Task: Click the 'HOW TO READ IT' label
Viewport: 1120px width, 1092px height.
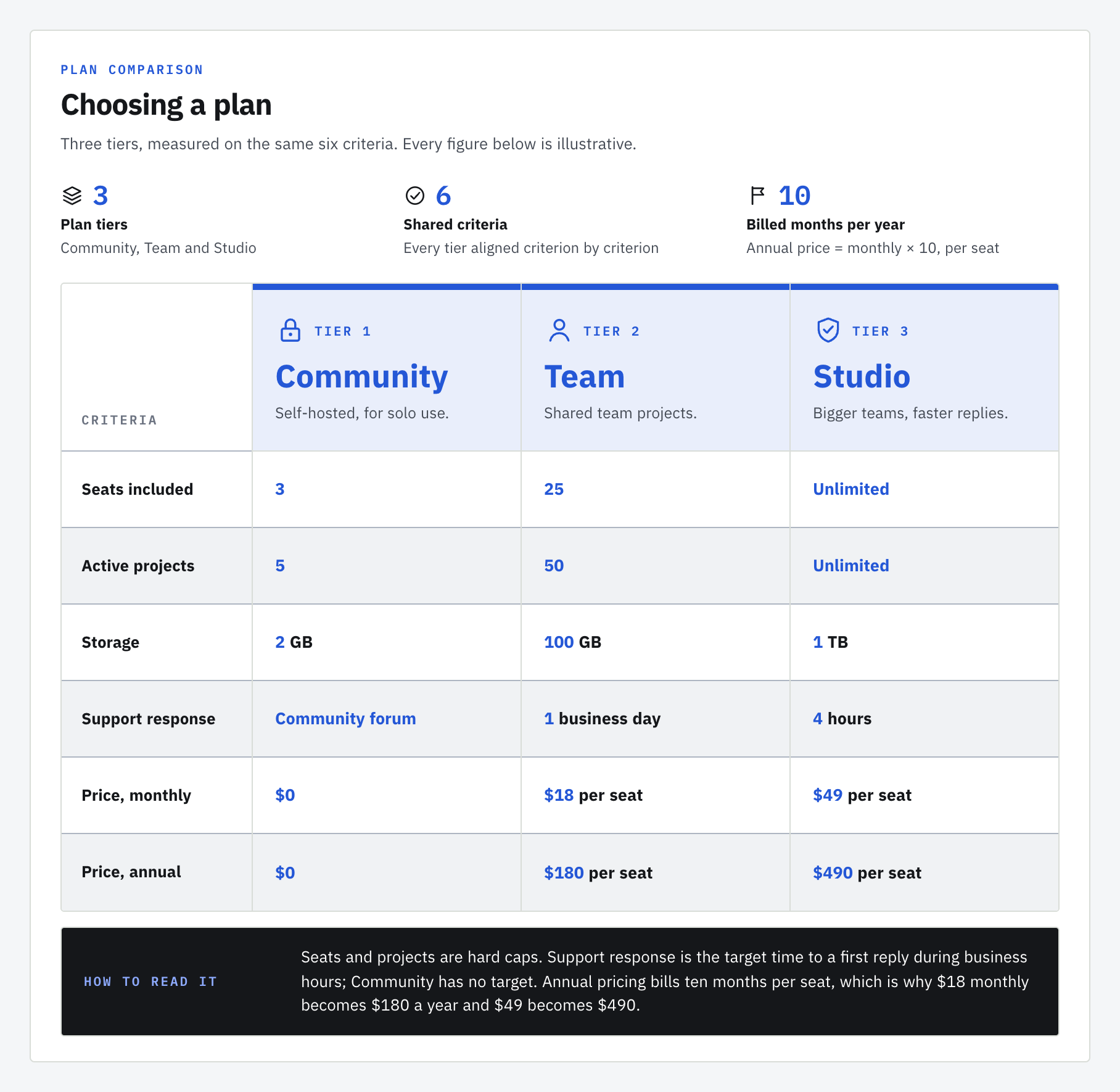Action: pos(150,982)
